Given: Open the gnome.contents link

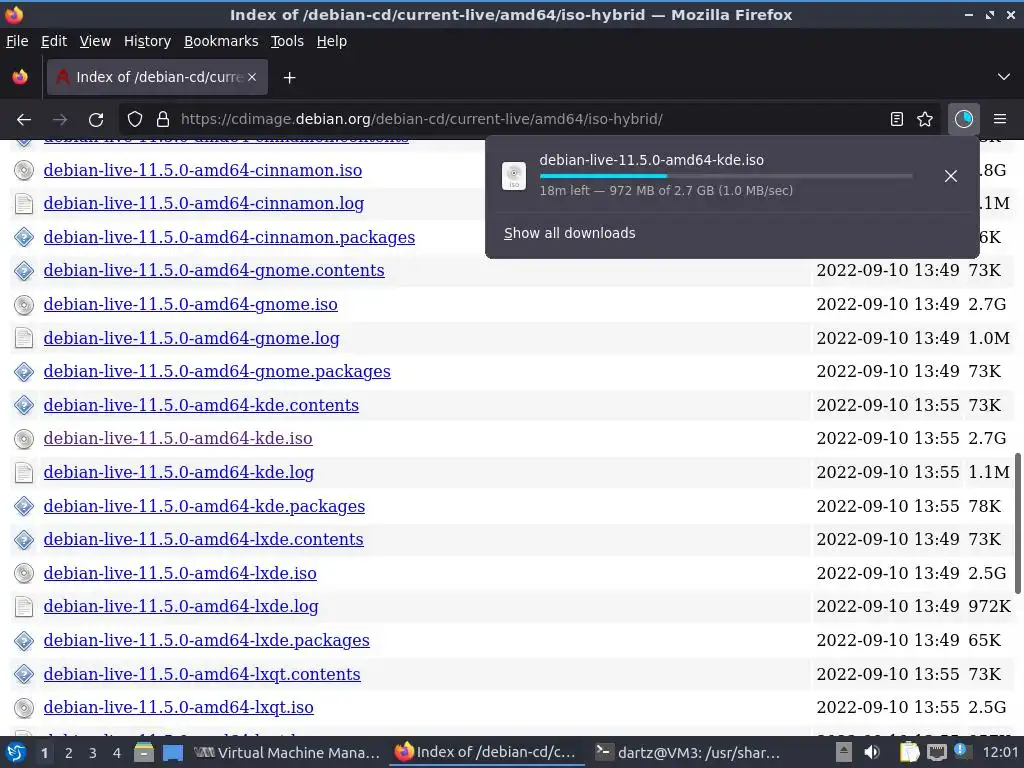Looking at the screenshot, I should [214, 270].
